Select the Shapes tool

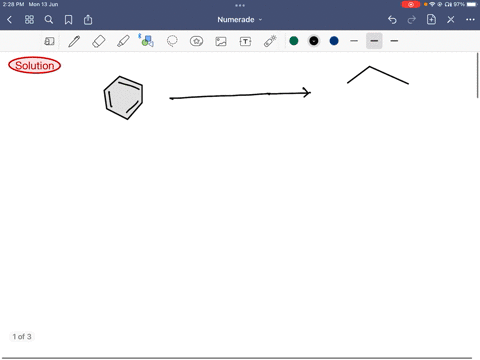coord(147,41)
